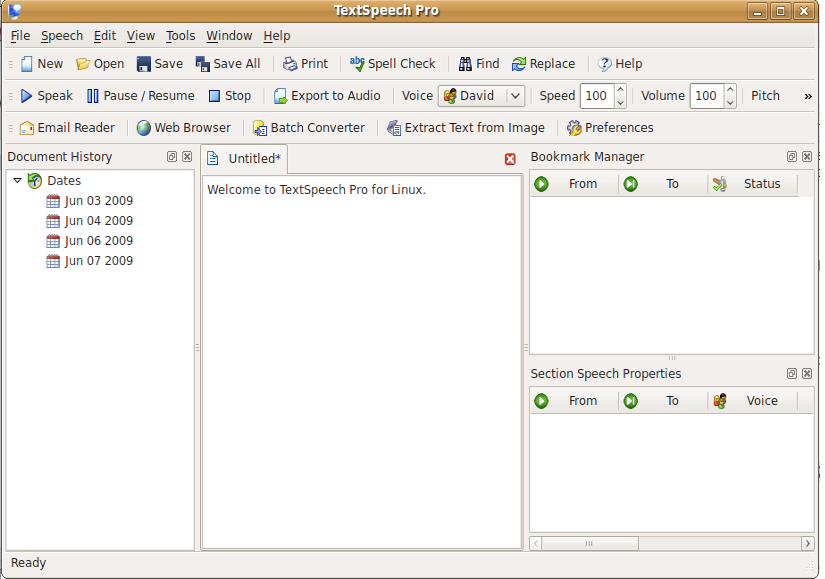
Task: Pin the Bookmark Manager panel
Action: click(x=791, y=156)
